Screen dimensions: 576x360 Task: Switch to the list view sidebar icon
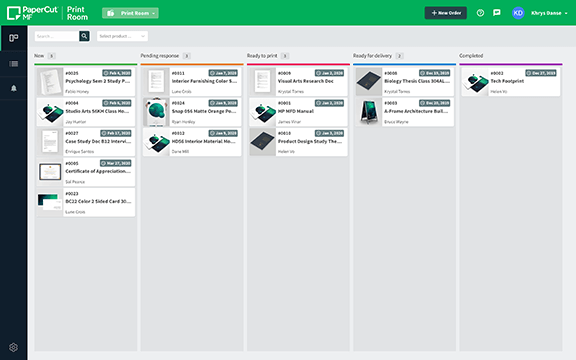[14, 64]
